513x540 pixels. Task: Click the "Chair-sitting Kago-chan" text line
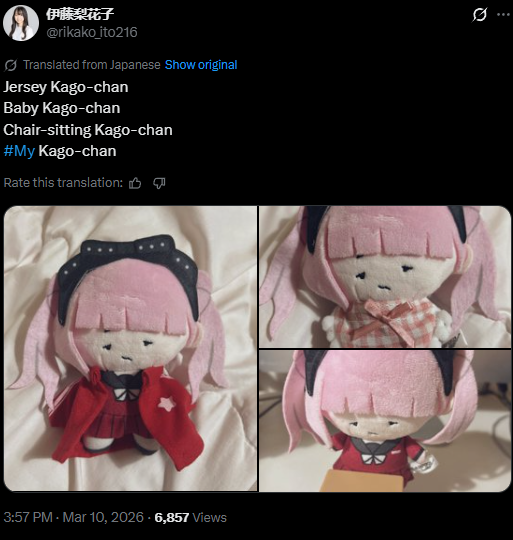pos(88,130)
